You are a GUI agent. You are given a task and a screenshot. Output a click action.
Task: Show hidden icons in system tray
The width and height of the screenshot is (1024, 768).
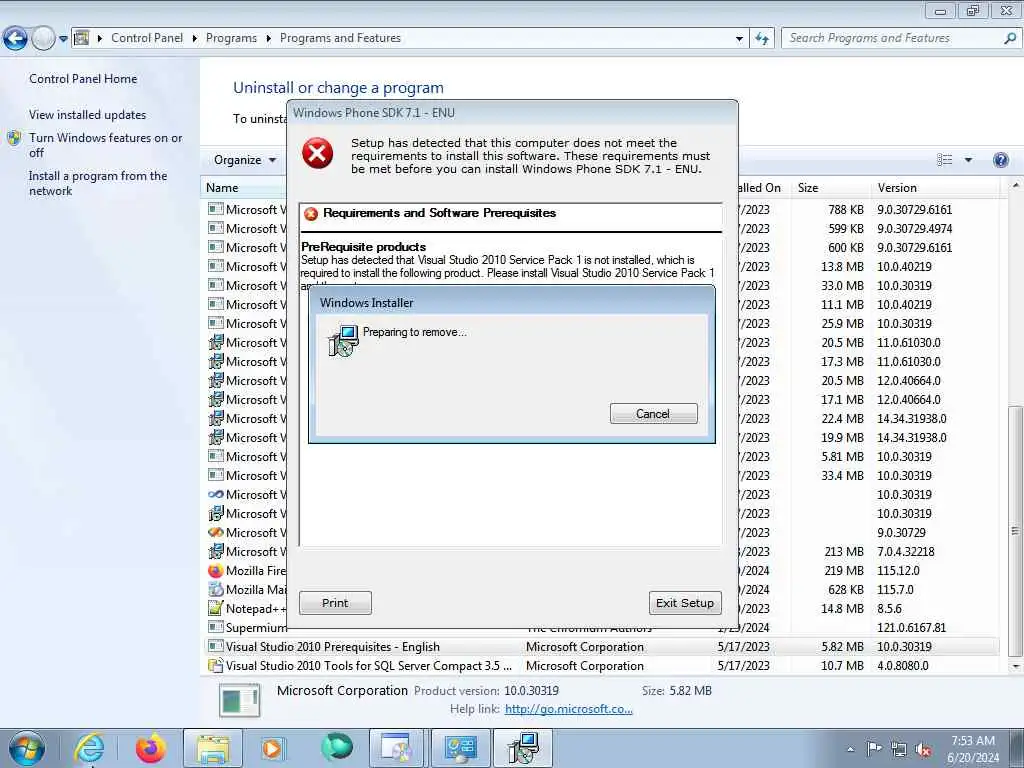click(850, 749)
